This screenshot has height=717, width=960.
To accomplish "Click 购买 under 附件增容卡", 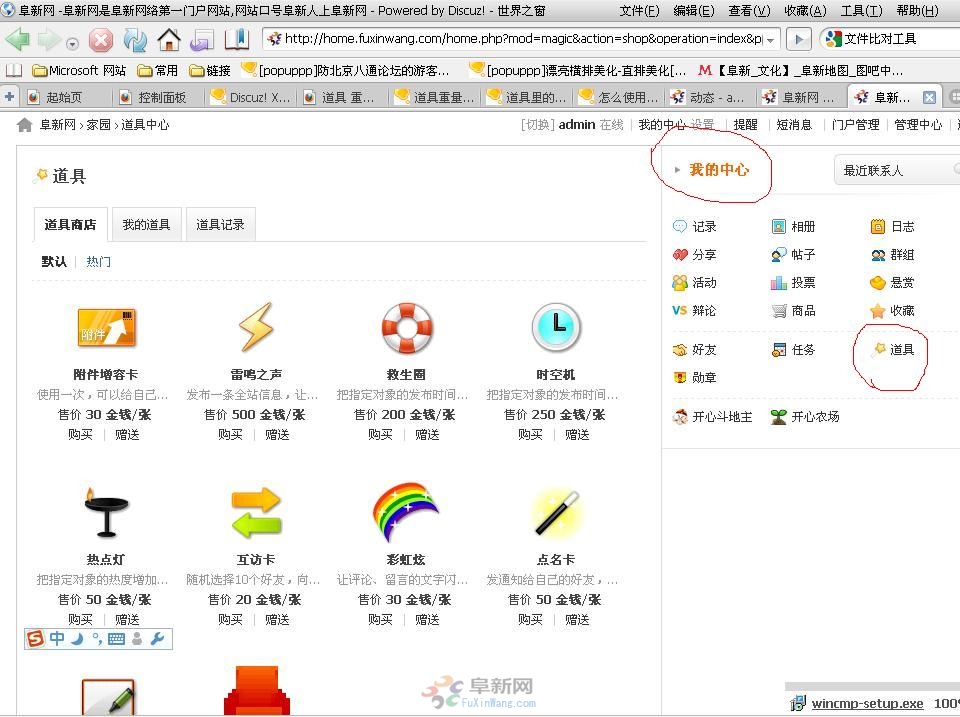I will click(81, 435).
